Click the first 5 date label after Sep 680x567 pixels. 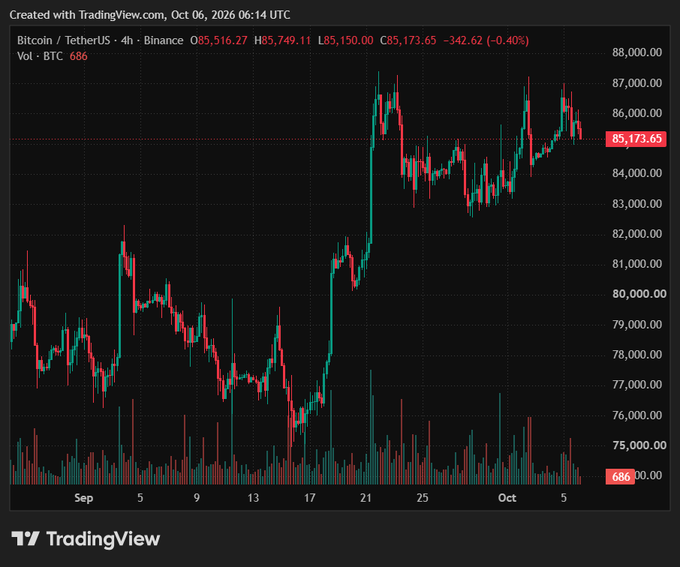140,498
